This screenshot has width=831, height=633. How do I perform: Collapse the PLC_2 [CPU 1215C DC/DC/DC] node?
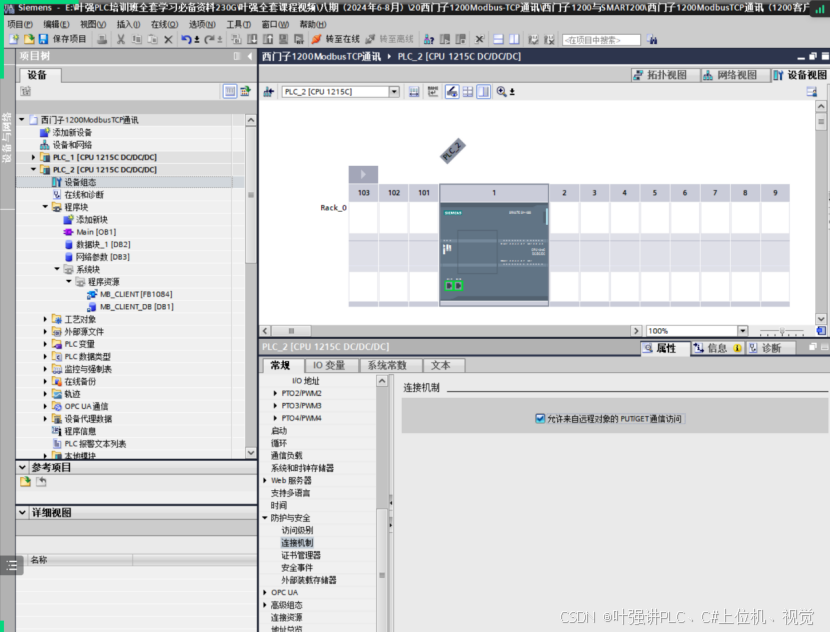(x=33, y=170)
